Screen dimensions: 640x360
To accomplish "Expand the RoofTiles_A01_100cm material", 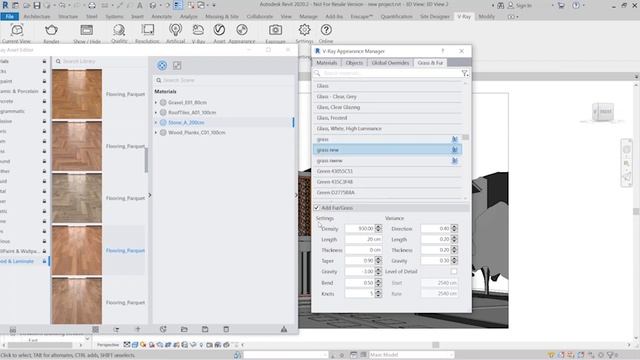I will coord(156,112).
